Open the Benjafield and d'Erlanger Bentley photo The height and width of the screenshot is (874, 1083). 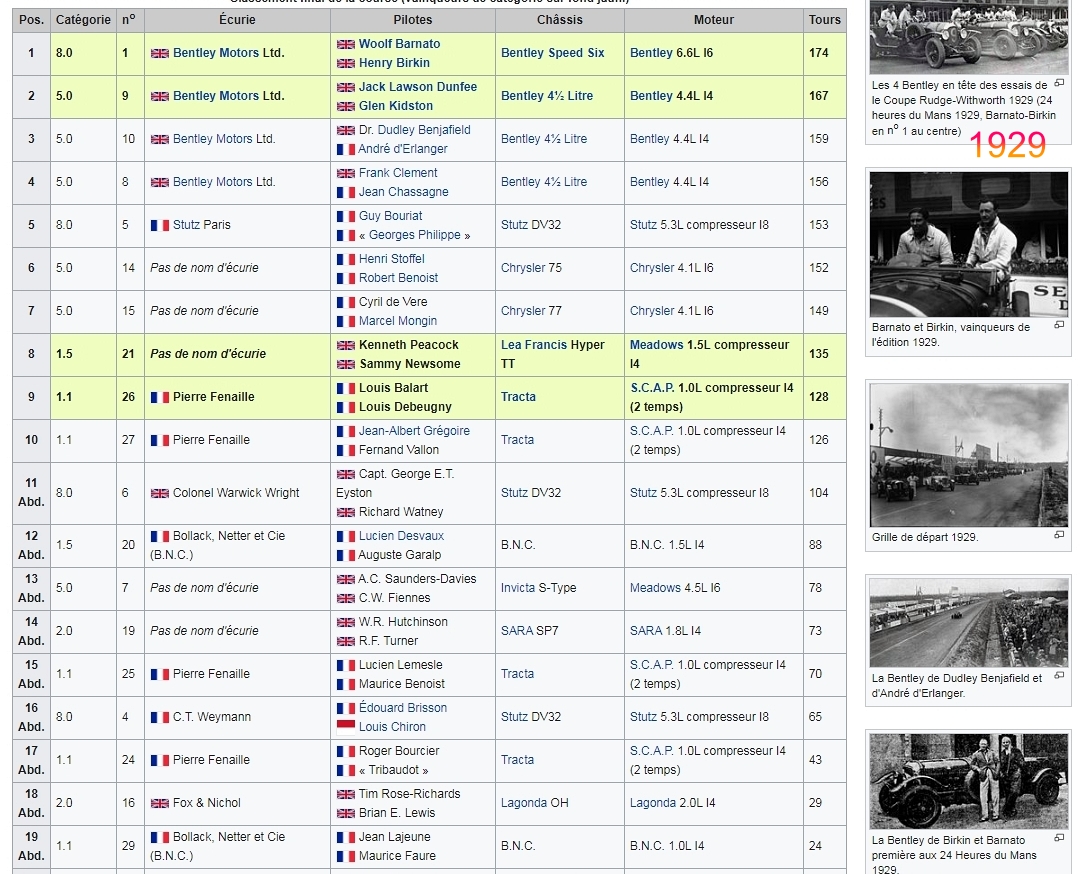point(968,623)
